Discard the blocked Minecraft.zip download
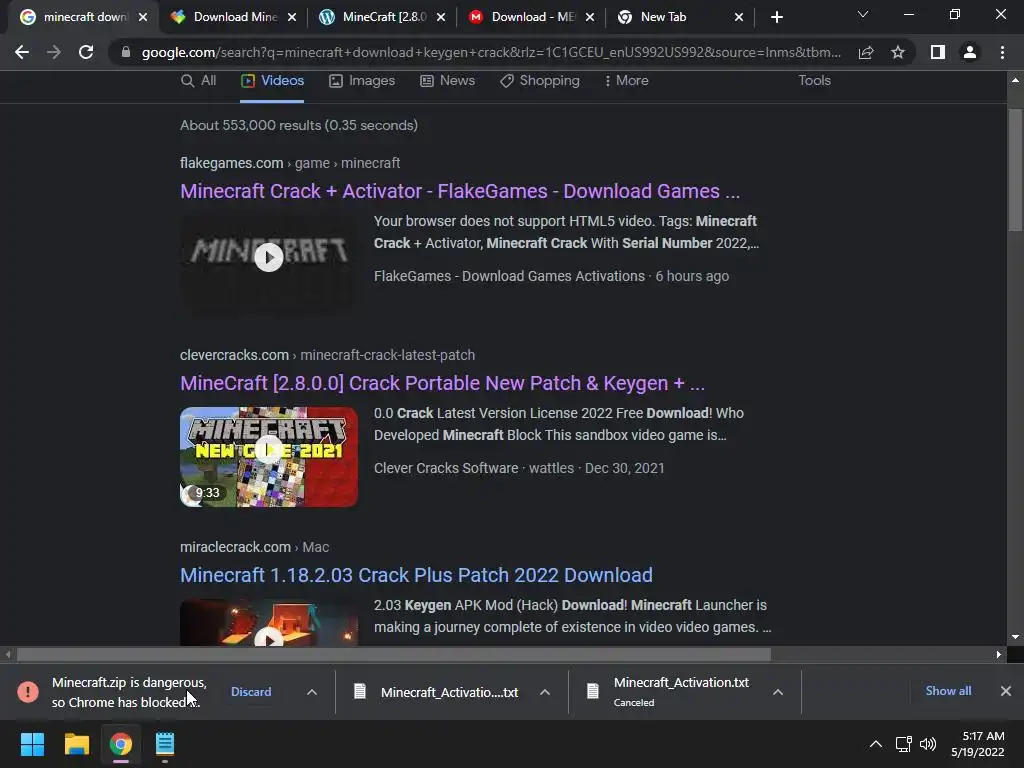The image size is (1024, 768). (x=251, y=692)
